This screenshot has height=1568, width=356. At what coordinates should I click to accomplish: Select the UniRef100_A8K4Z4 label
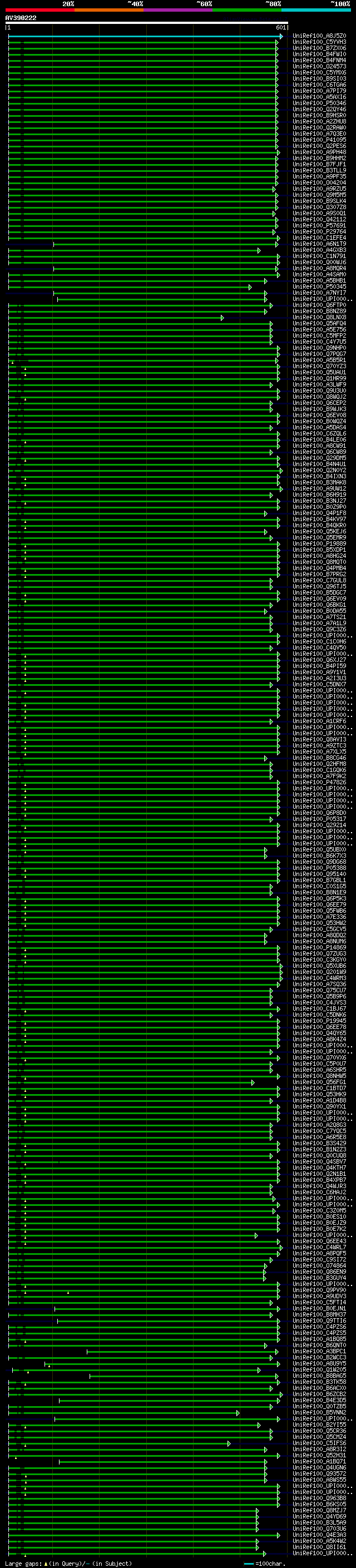[319, 1038]
